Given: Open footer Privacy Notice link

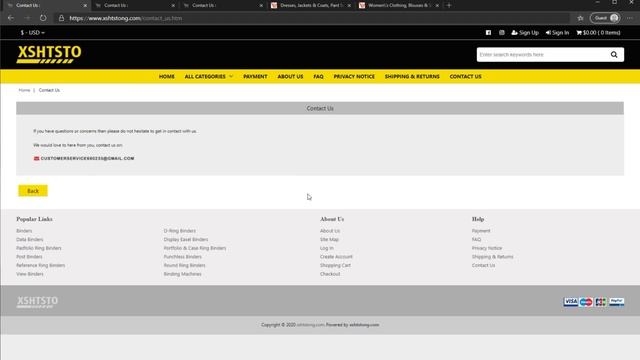Looking at the screenshot, I should 487,248.
